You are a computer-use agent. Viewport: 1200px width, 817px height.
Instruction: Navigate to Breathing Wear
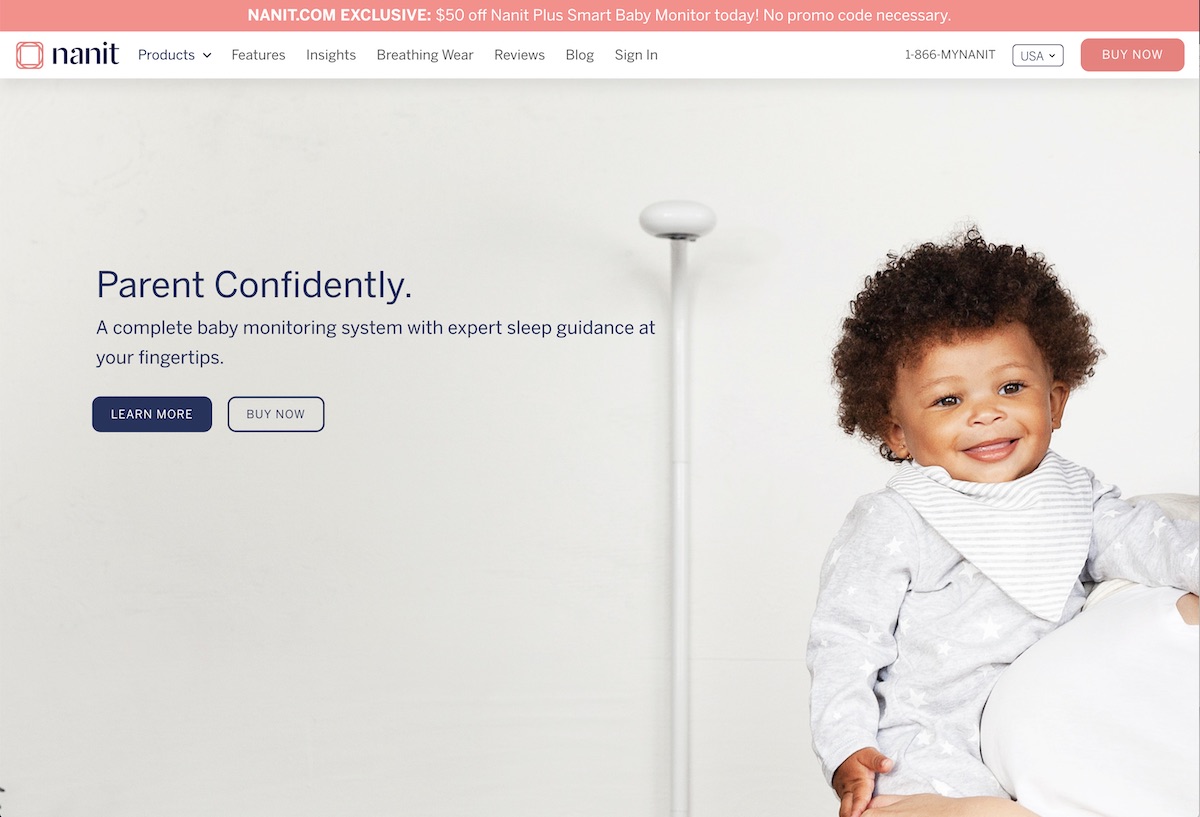(425, 55)
